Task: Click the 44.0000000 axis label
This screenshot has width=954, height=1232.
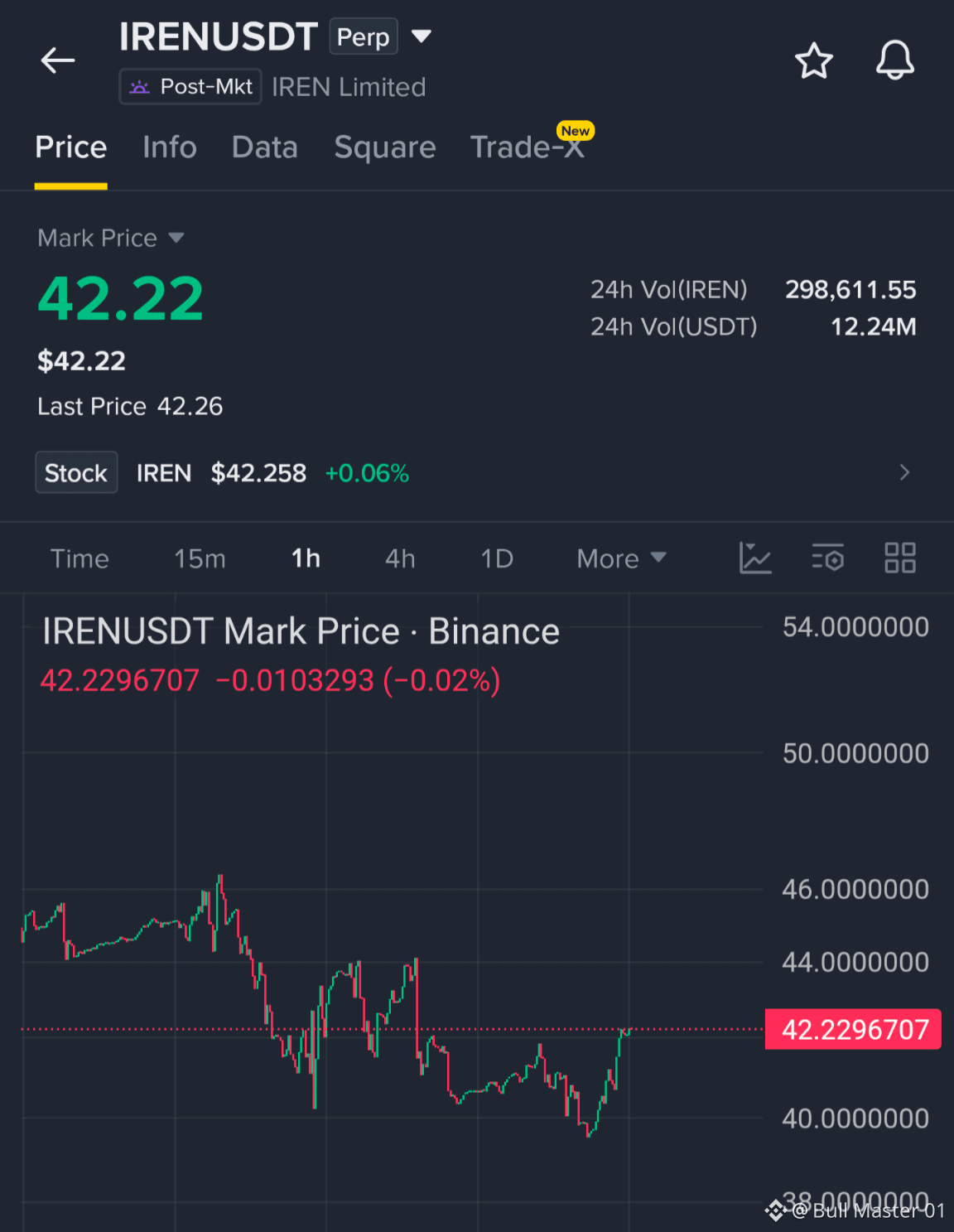Action: coord(855,962)
